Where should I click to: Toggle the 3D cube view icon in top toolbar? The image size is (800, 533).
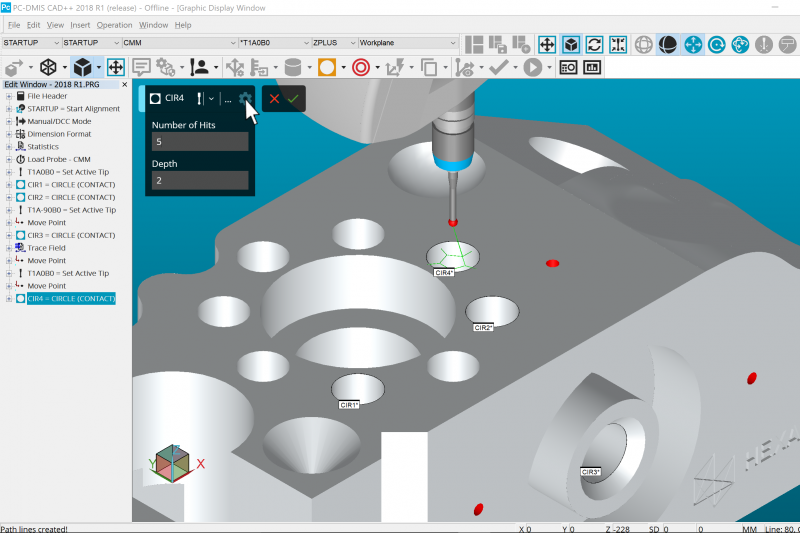click(571, 45)
